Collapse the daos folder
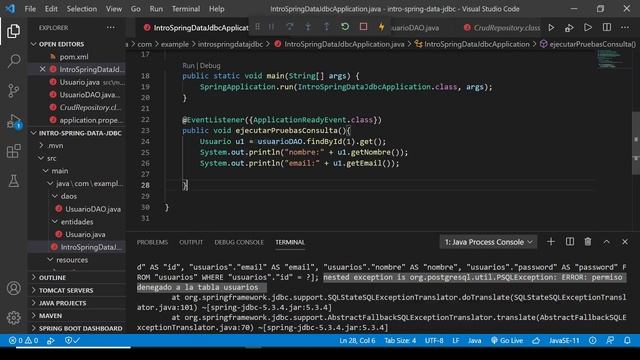 click(x=65, y=196)
